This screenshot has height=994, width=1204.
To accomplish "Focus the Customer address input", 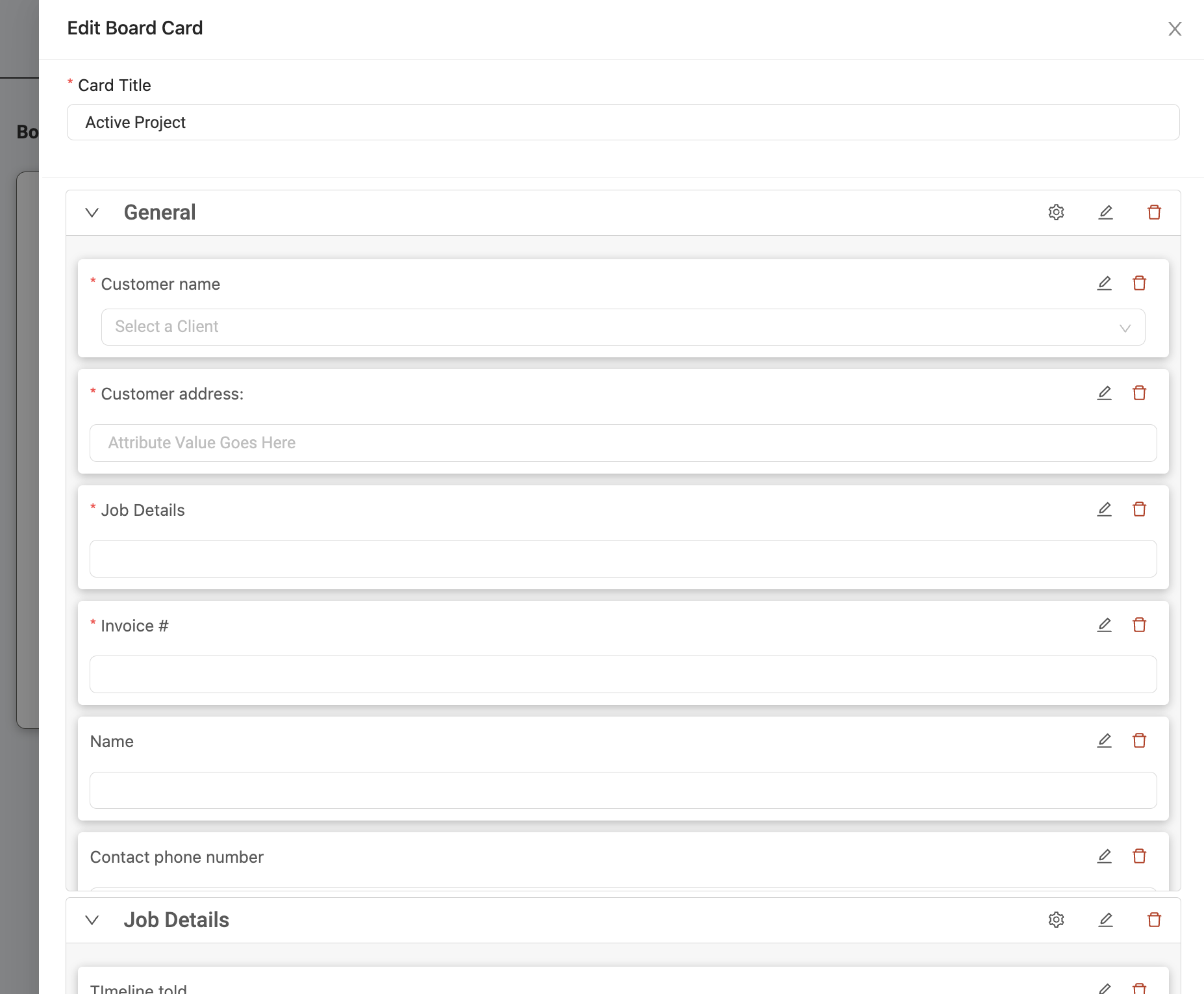I will click(x=623, y=443).
